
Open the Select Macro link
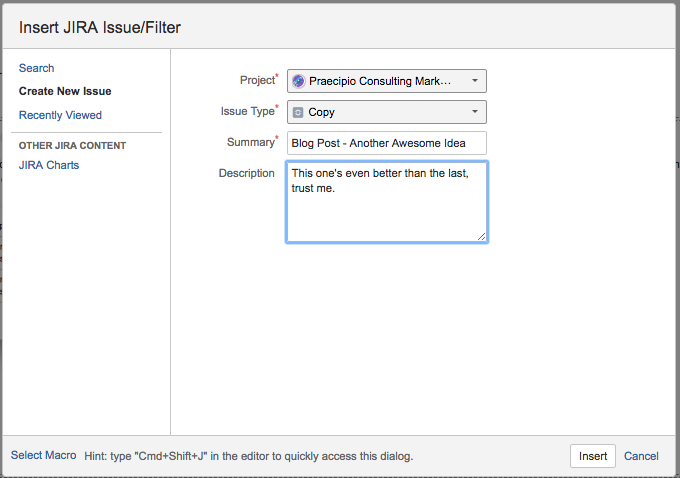pyautogui.click(x=43, y=455)
